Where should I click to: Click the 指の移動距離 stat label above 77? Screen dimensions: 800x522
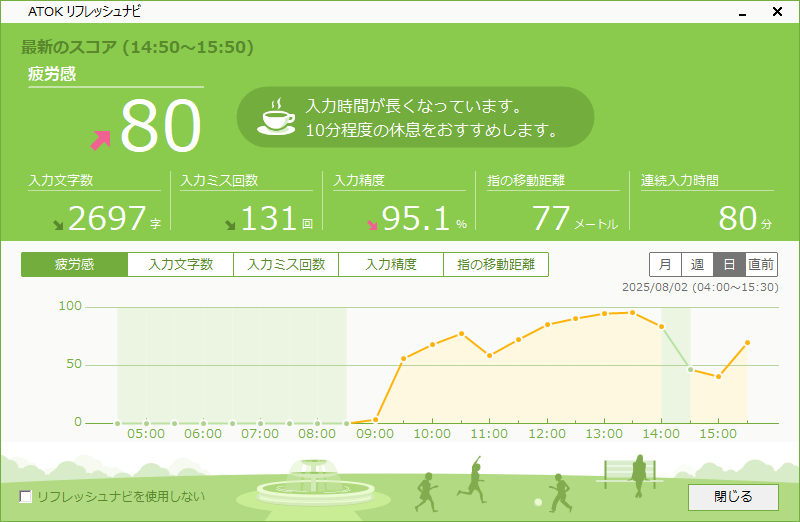coord(526,181)
